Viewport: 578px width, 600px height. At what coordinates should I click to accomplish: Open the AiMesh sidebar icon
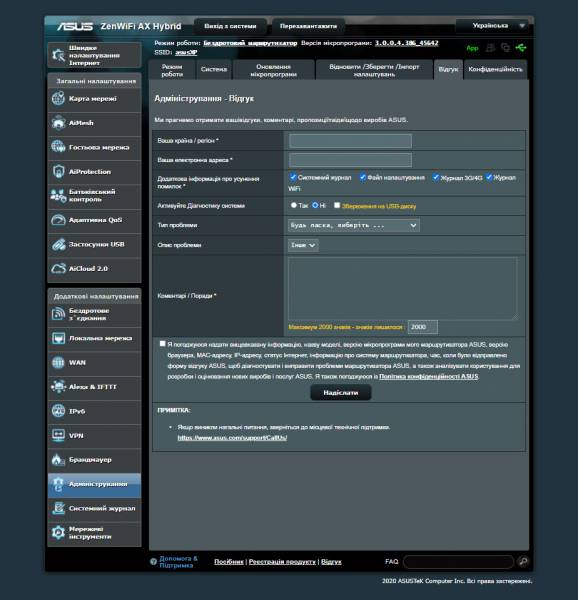point(58,123)
